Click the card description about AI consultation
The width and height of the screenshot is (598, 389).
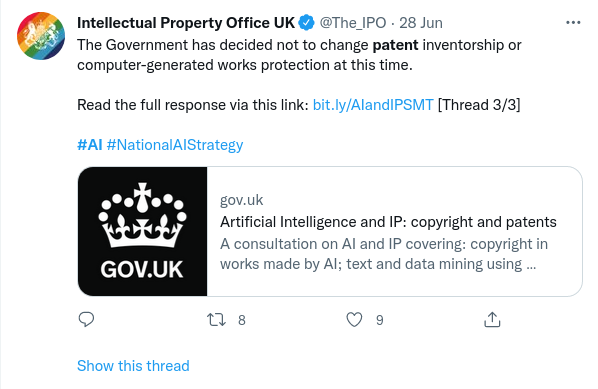(384, 254)
